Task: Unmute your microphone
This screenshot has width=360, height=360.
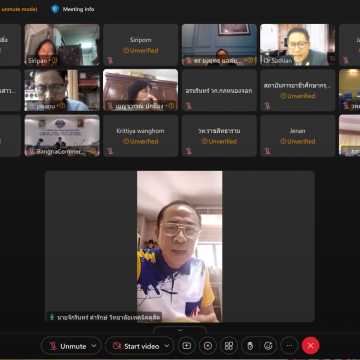Action: pyautogui.click(x=68, y=346)
